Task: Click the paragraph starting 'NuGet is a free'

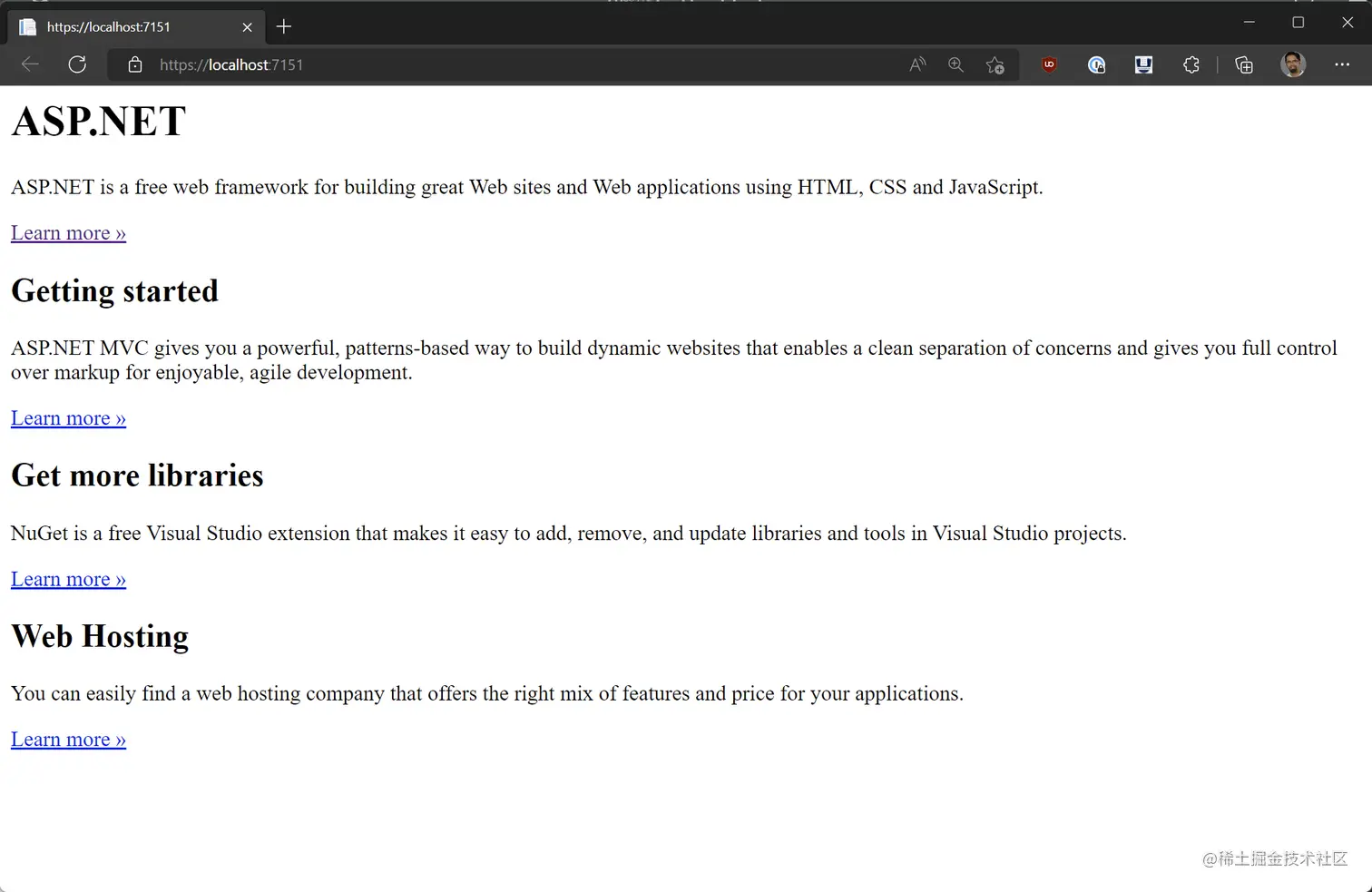Action: [569, 534]
